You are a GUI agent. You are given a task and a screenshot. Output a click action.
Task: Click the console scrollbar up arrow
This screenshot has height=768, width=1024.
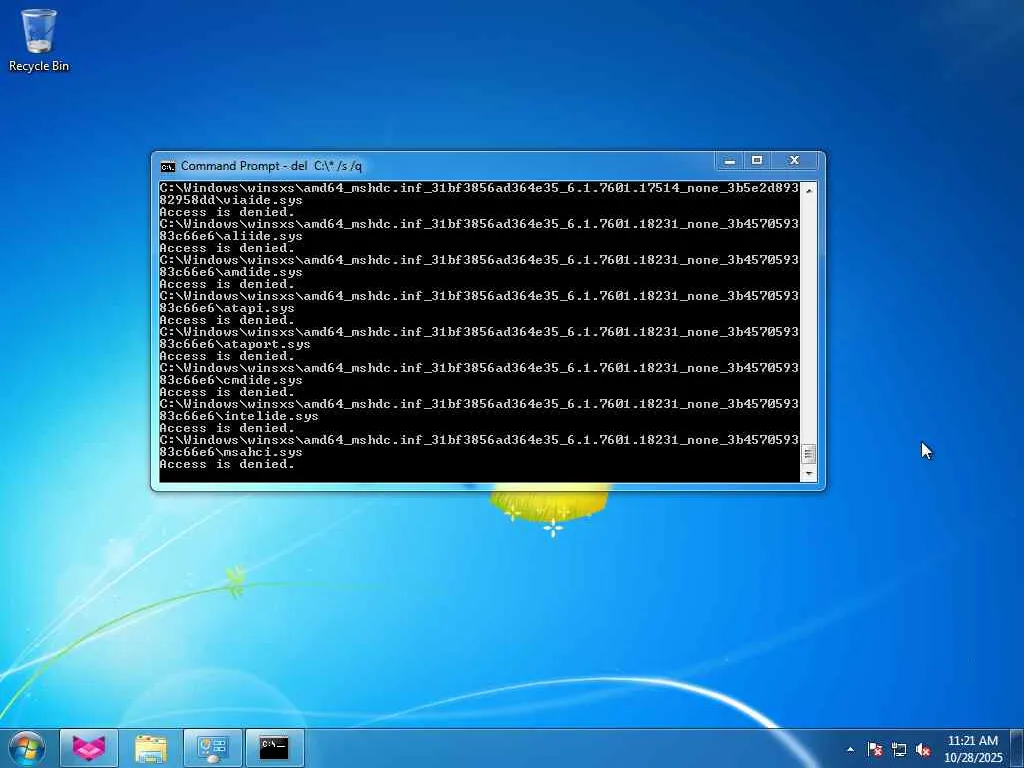click(x=808, y=190)
